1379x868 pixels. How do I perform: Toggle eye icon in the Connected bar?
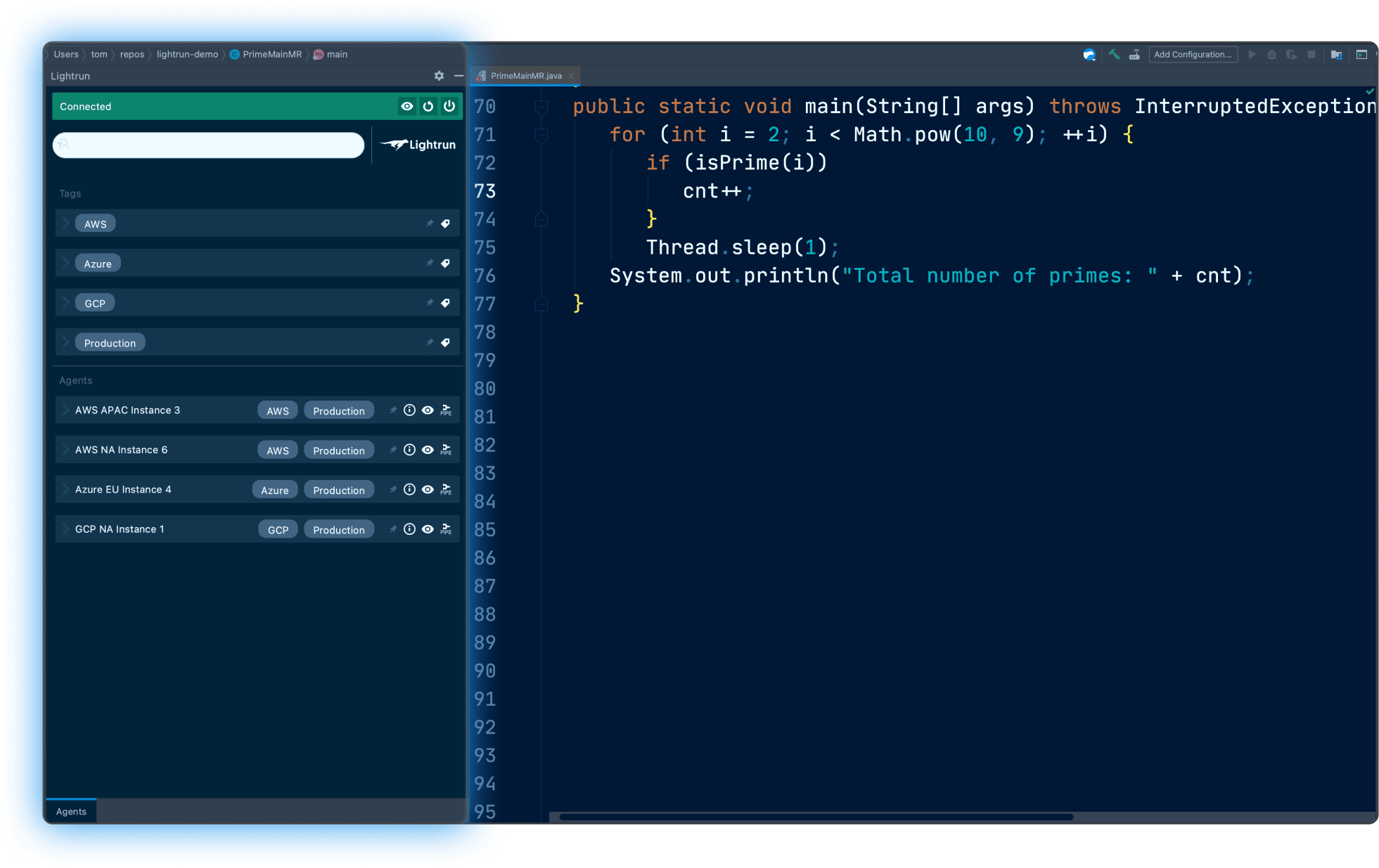407,106
